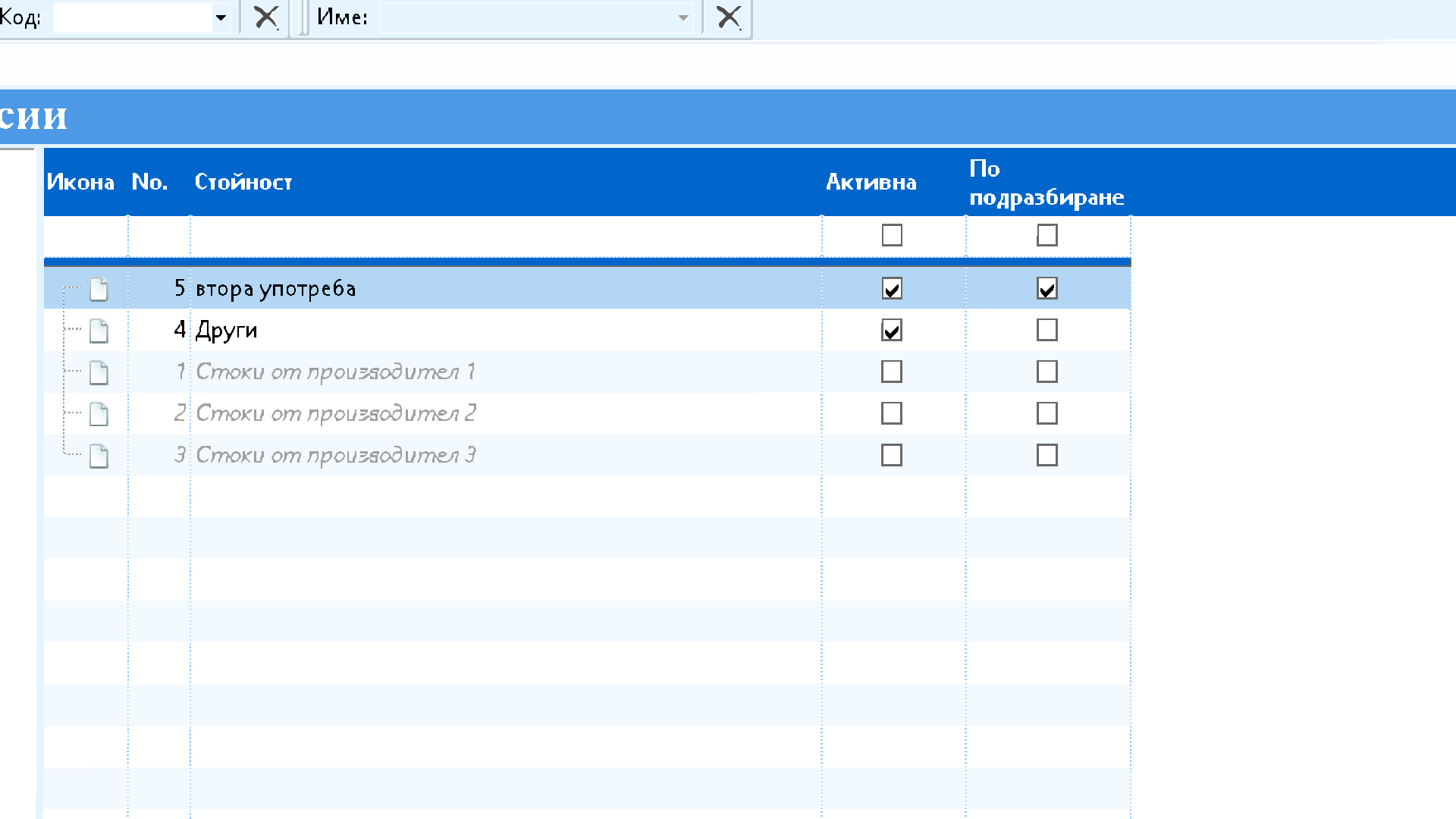Clear the Име filter with X icon
Image resolution: width=1456 pixels, height=819 pixels.
pos(728,17)
